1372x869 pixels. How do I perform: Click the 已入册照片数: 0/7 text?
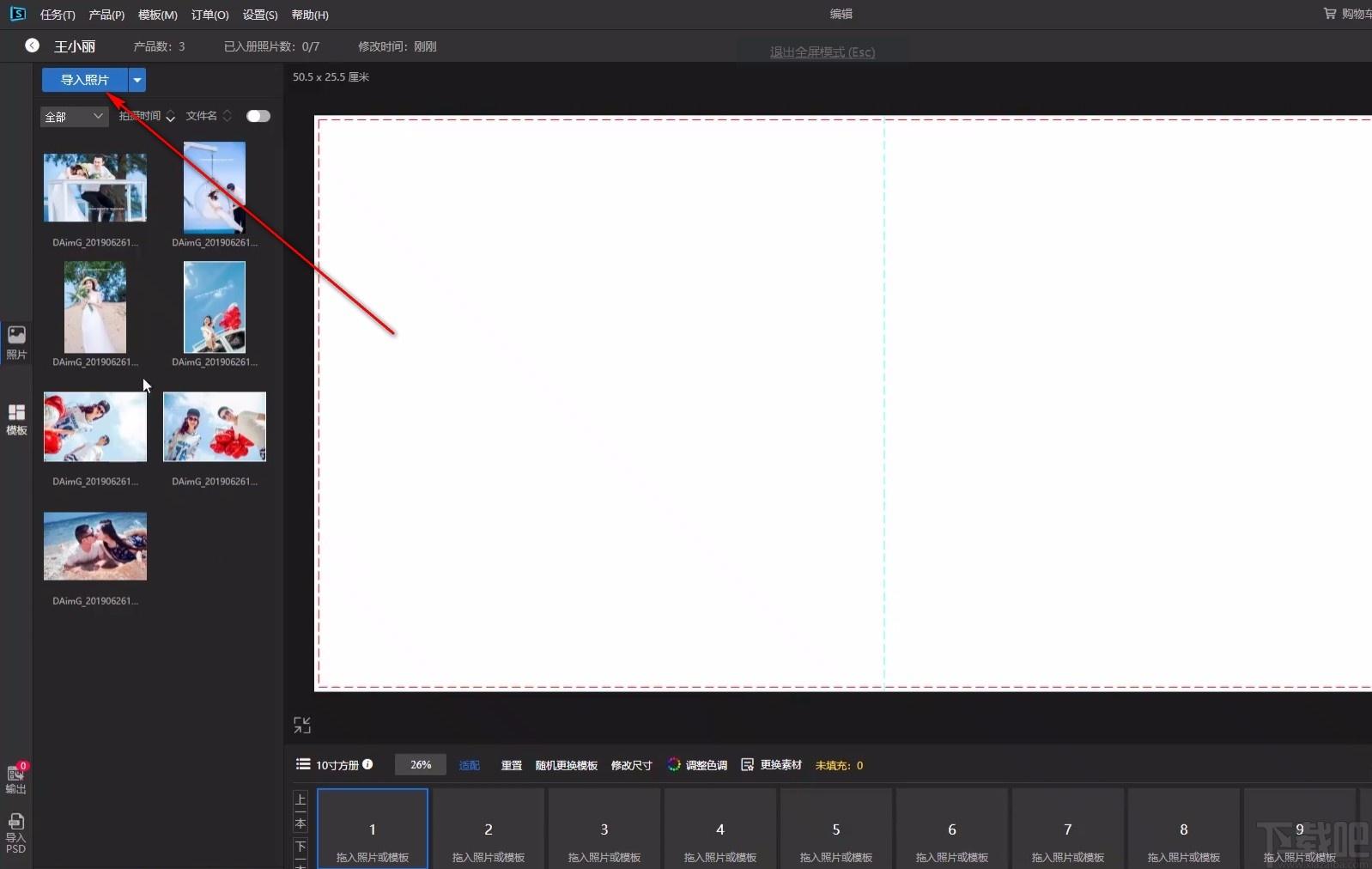click(x=271, y=46)
